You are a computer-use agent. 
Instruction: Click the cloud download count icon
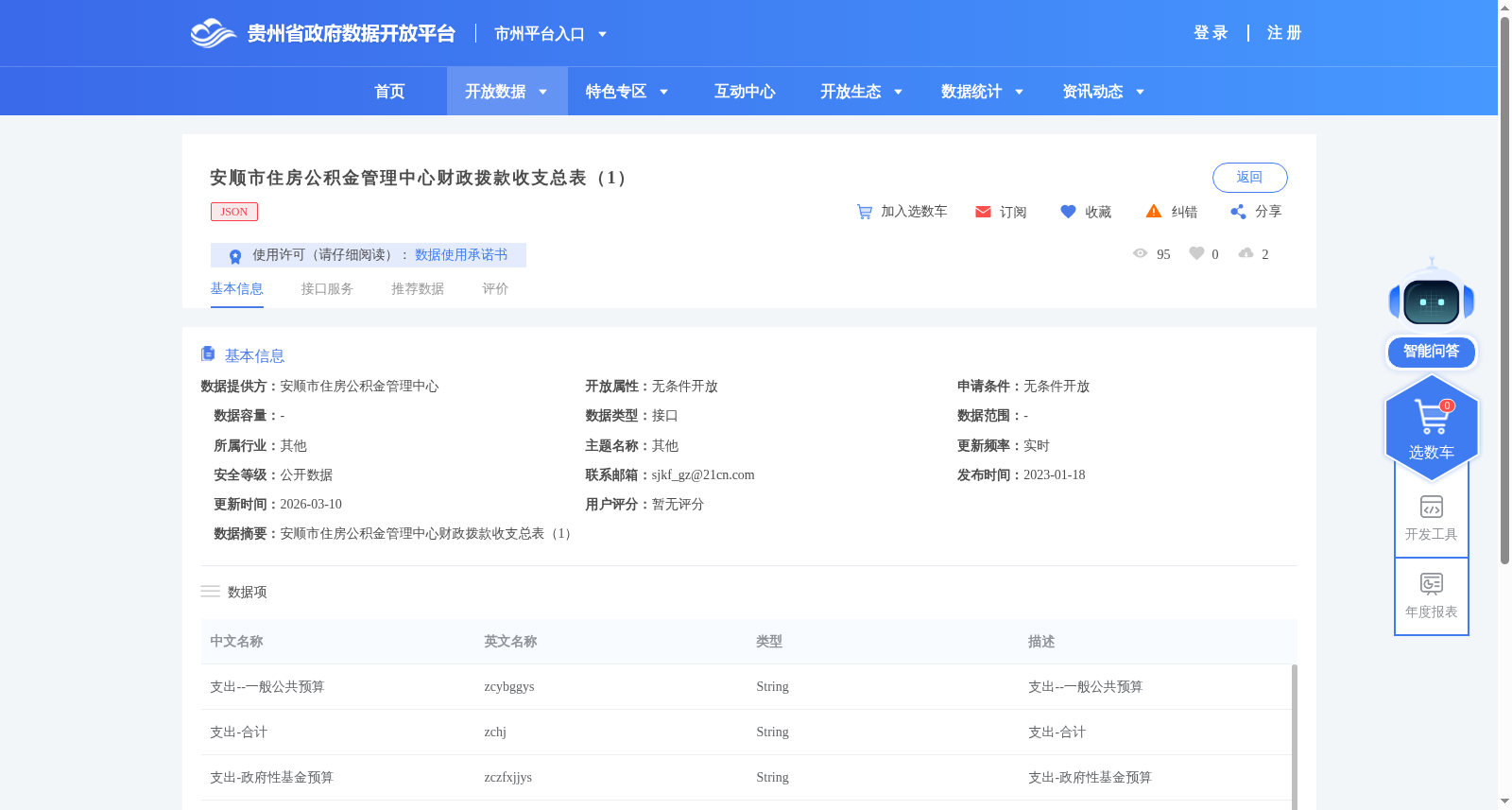tap(1246, 253)
